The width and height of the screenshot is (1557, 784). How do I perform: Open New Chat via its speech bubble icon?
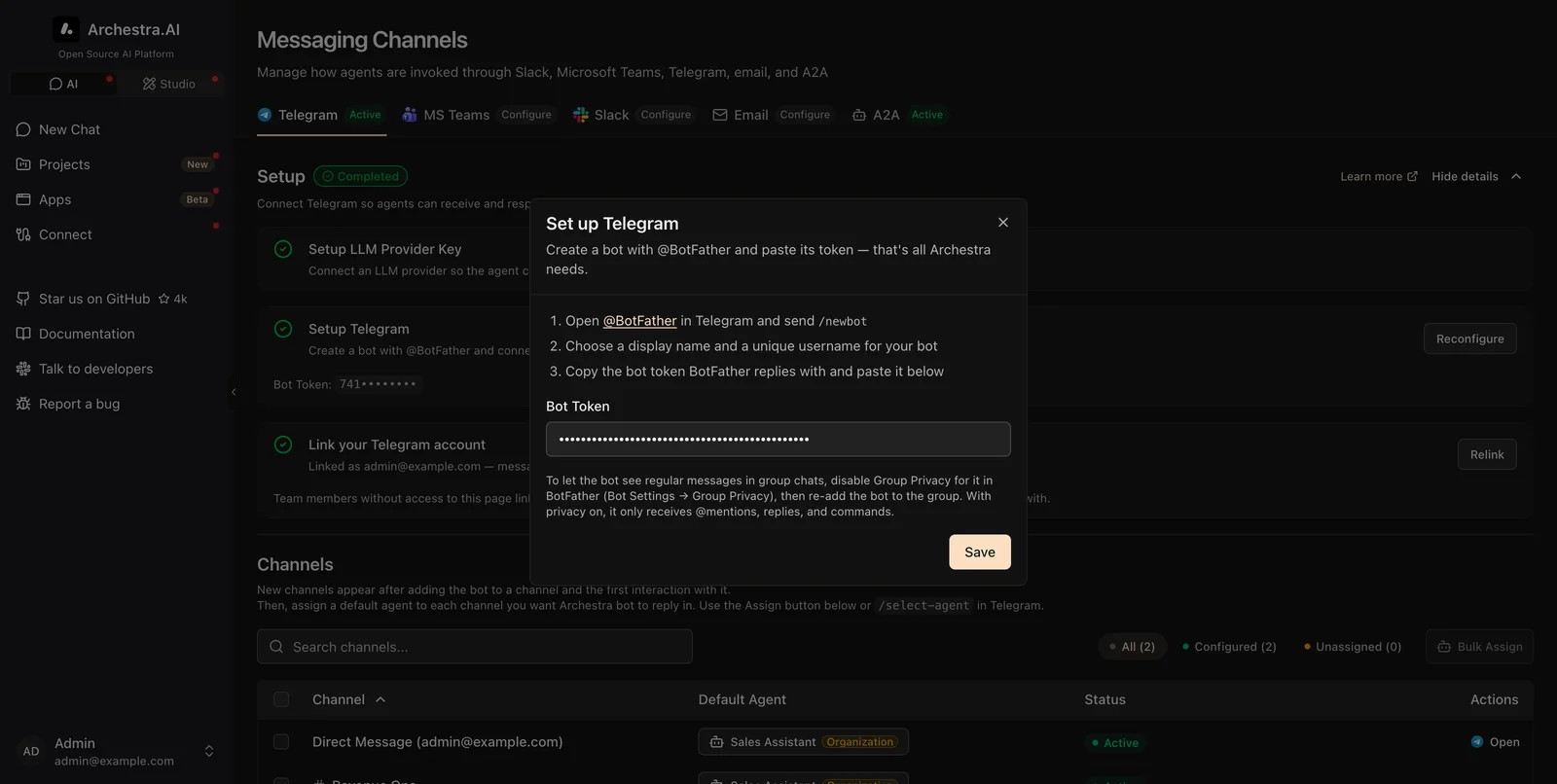pos(23,129)
